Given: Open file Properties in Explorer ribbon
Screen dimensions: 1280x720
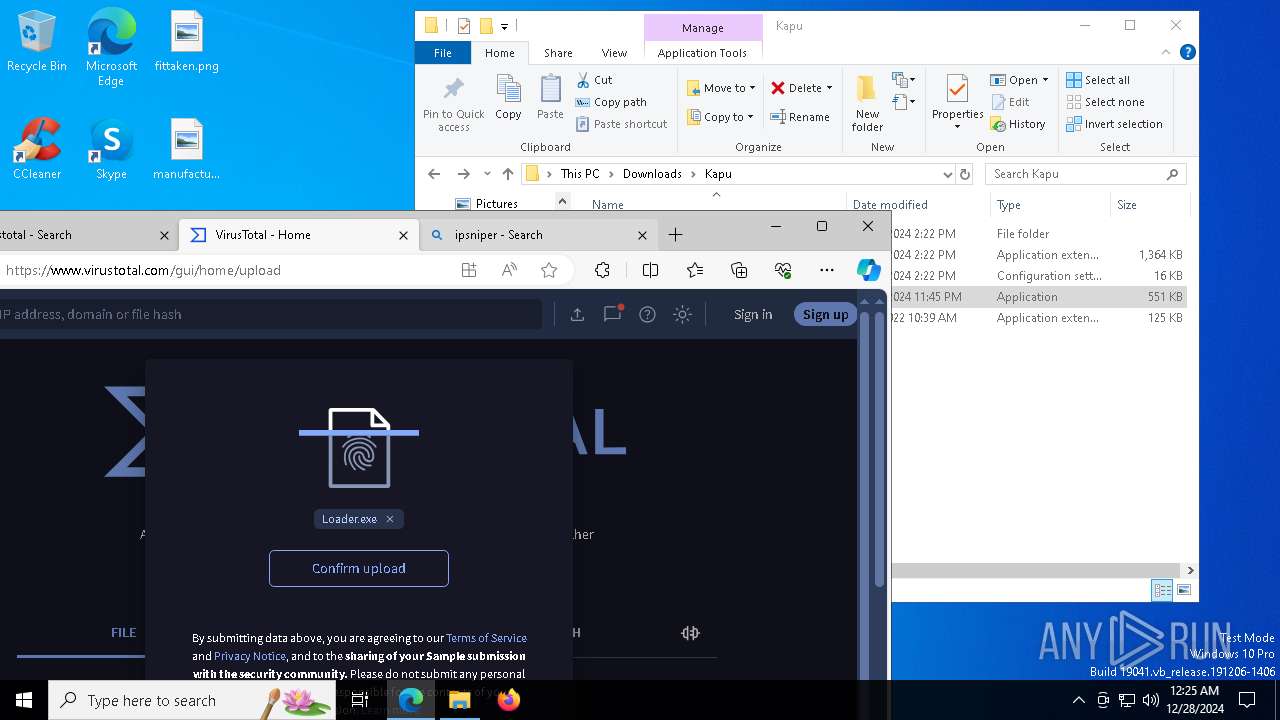Looking at the screenshot, I should tap(957, 103).
